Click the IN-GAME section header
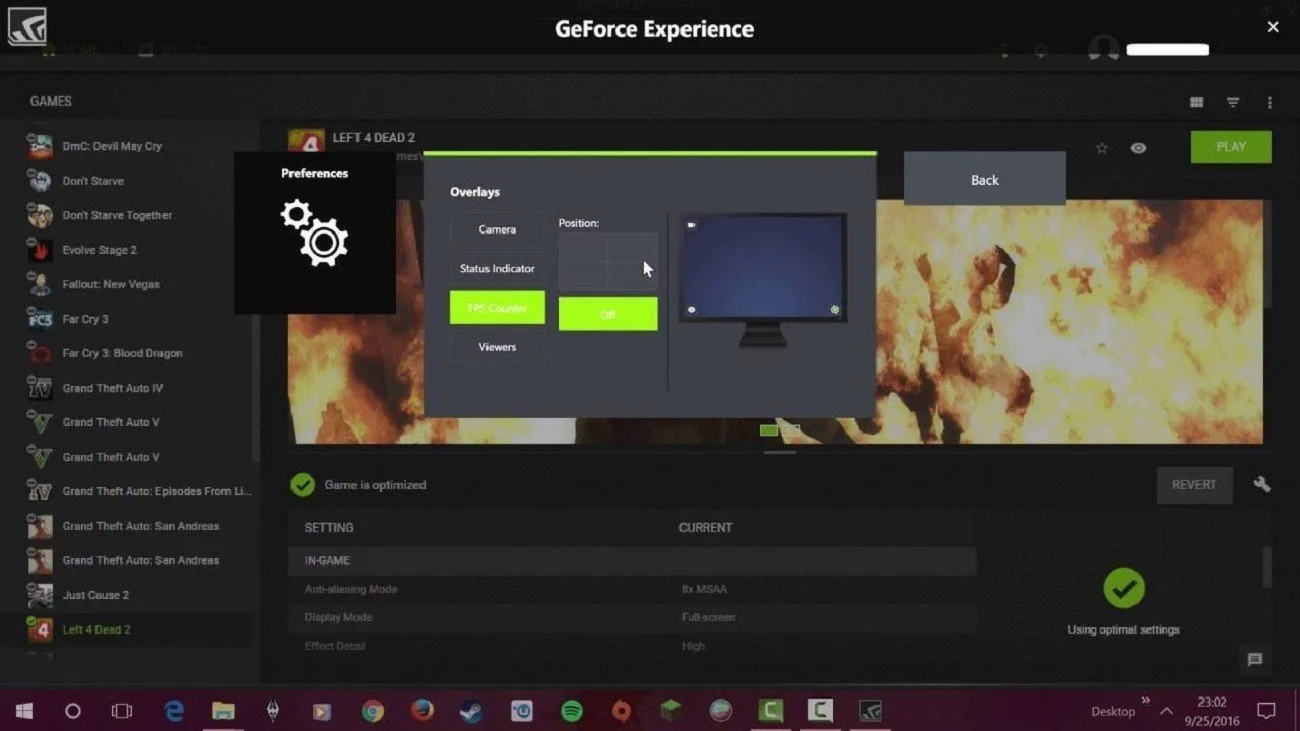Screen dimensions: 1300x731 pyautogui.click(x=632, y=561)
